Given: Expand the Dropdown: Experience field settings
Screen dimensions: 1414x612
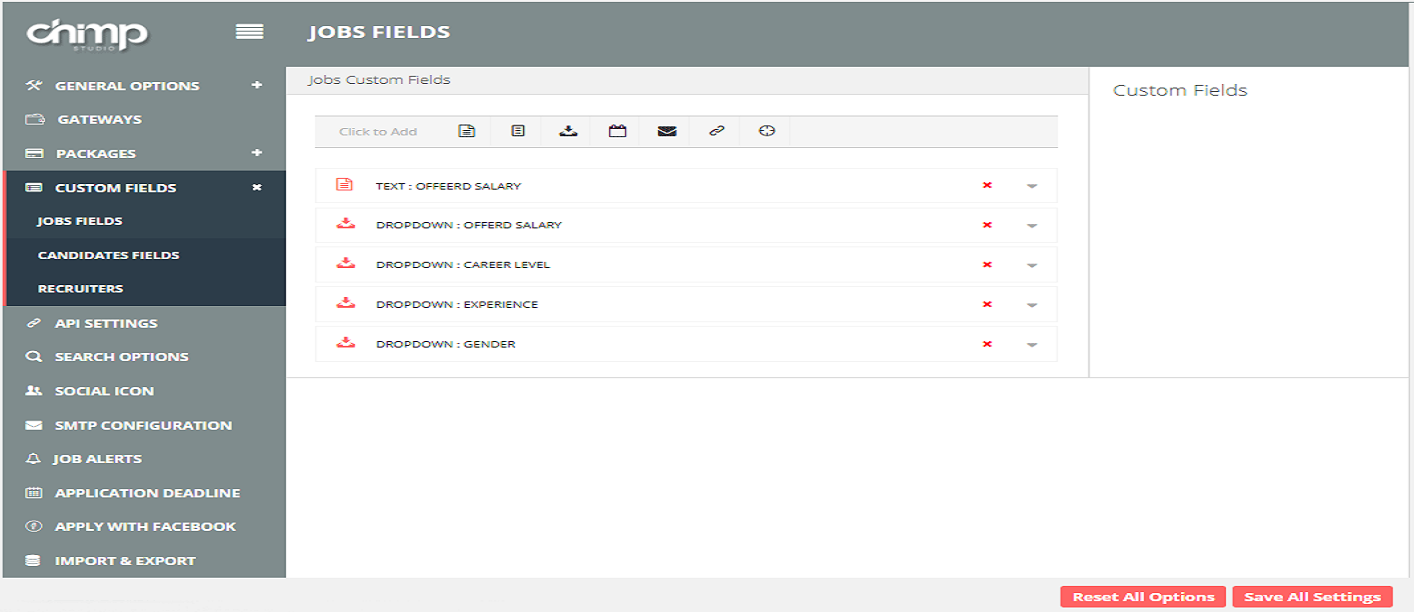Looking at the screenshot, I should 1032,305.
